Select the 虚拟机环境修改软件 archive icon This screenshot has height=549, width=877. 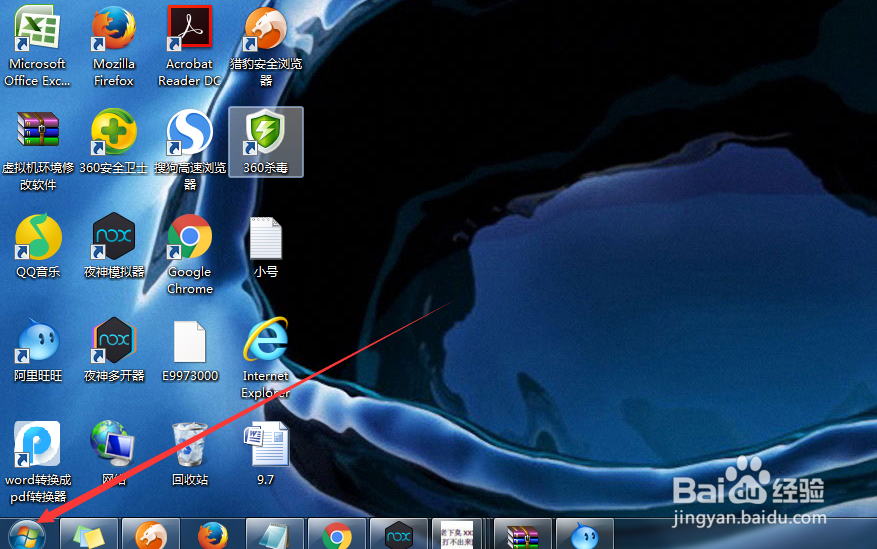point(37,151)
